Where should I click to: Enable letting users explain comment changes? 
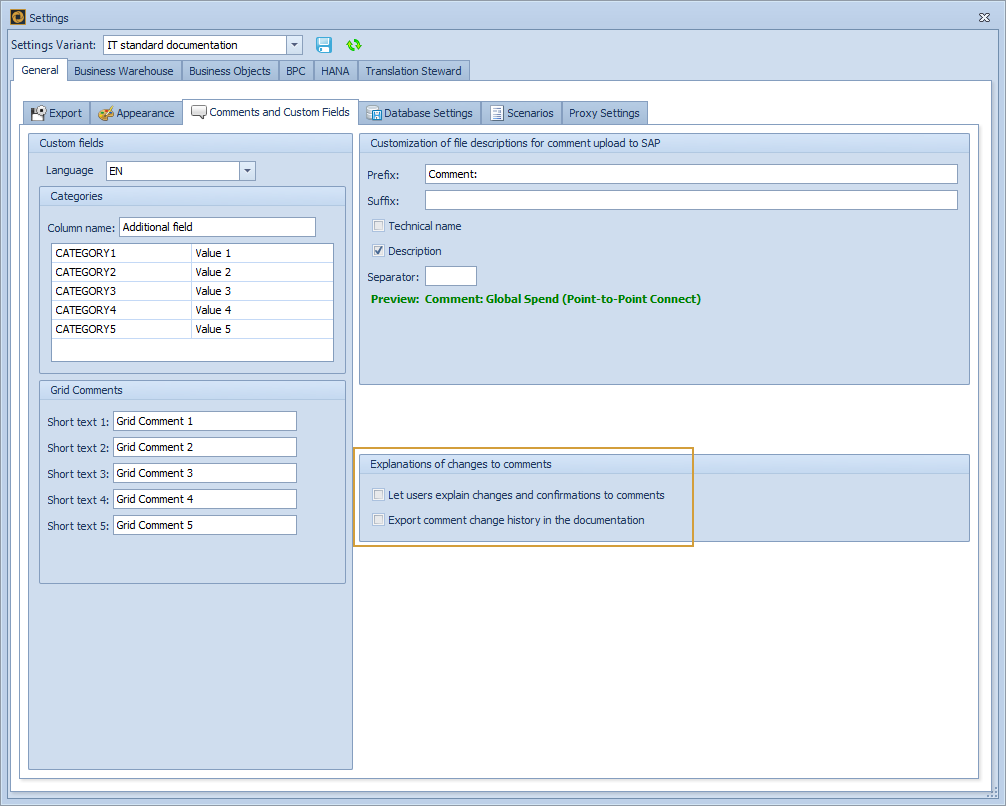point(379,495)
